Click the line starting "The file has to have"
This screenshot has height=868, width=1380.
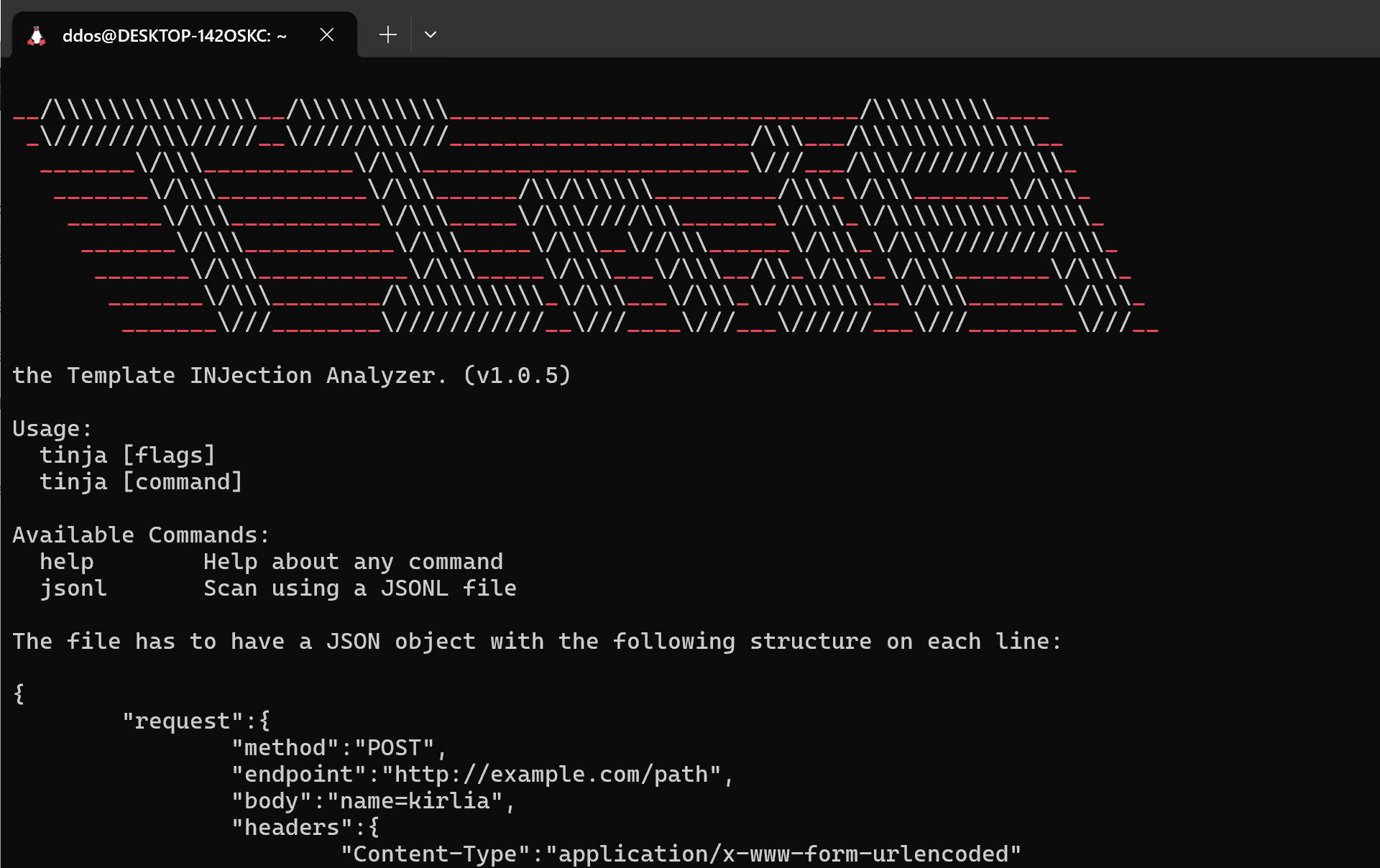pyautogui.click(x=537, y=641)
